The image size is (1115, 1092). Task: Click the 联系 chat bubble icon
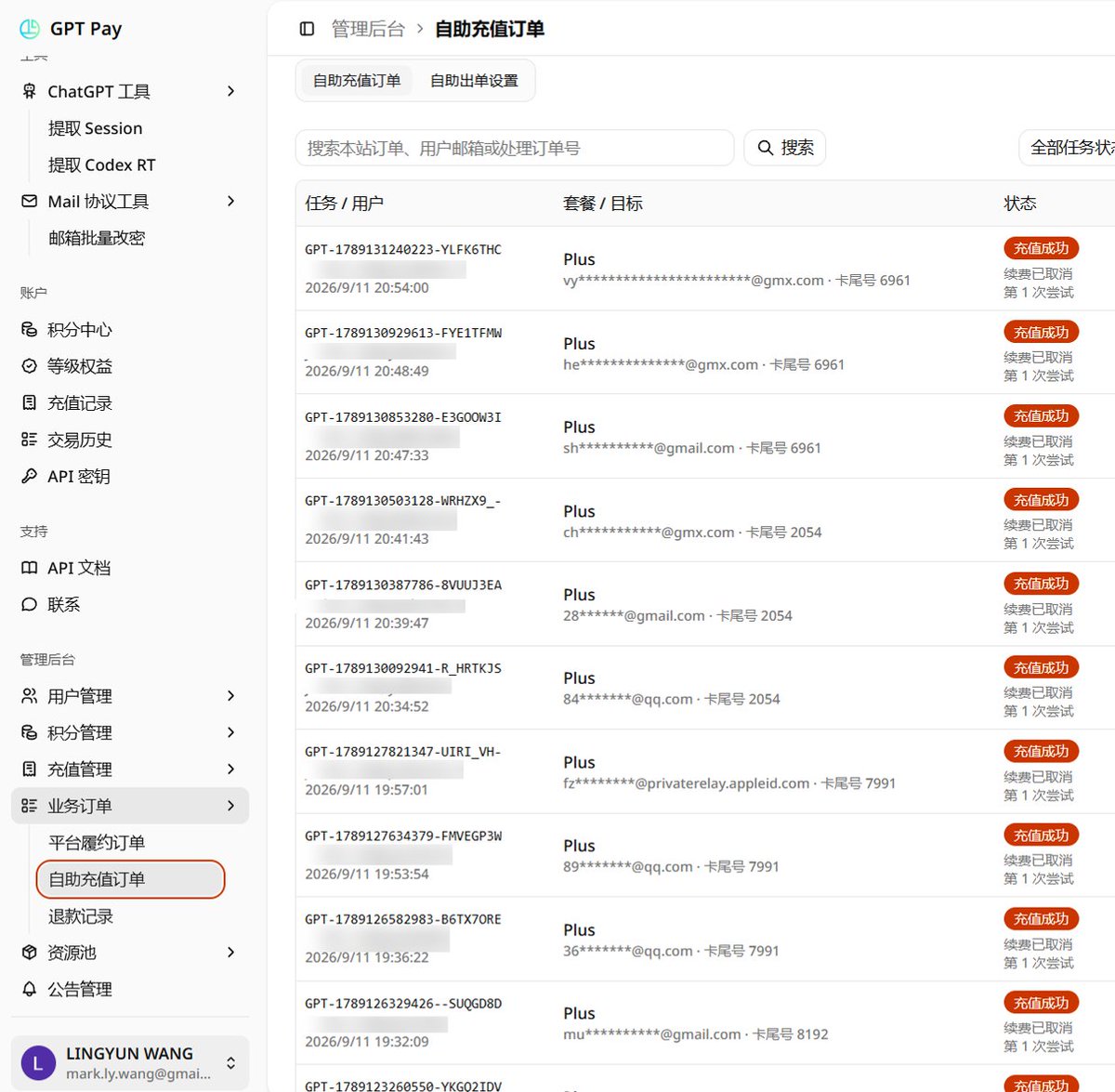pyautogui.click(x=30, y=604)
